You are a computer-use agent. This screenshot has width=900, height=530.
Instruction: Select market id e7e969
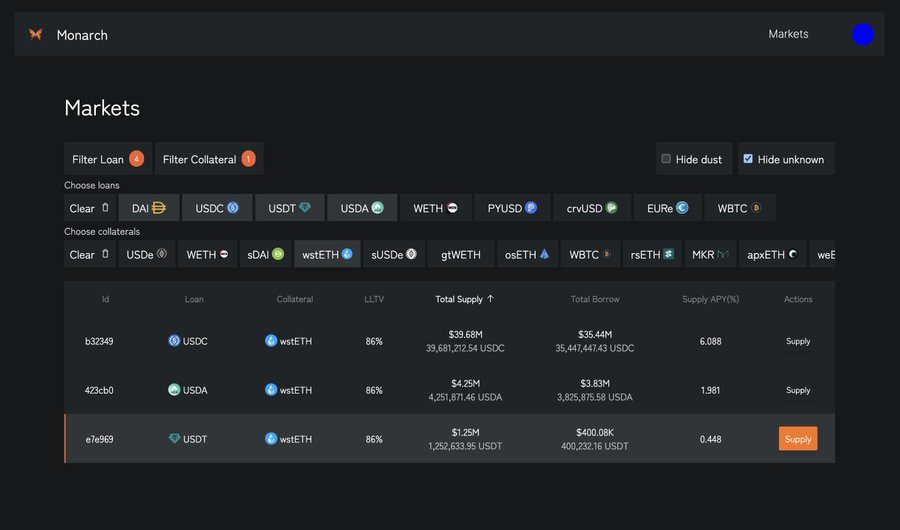(99, 439)
